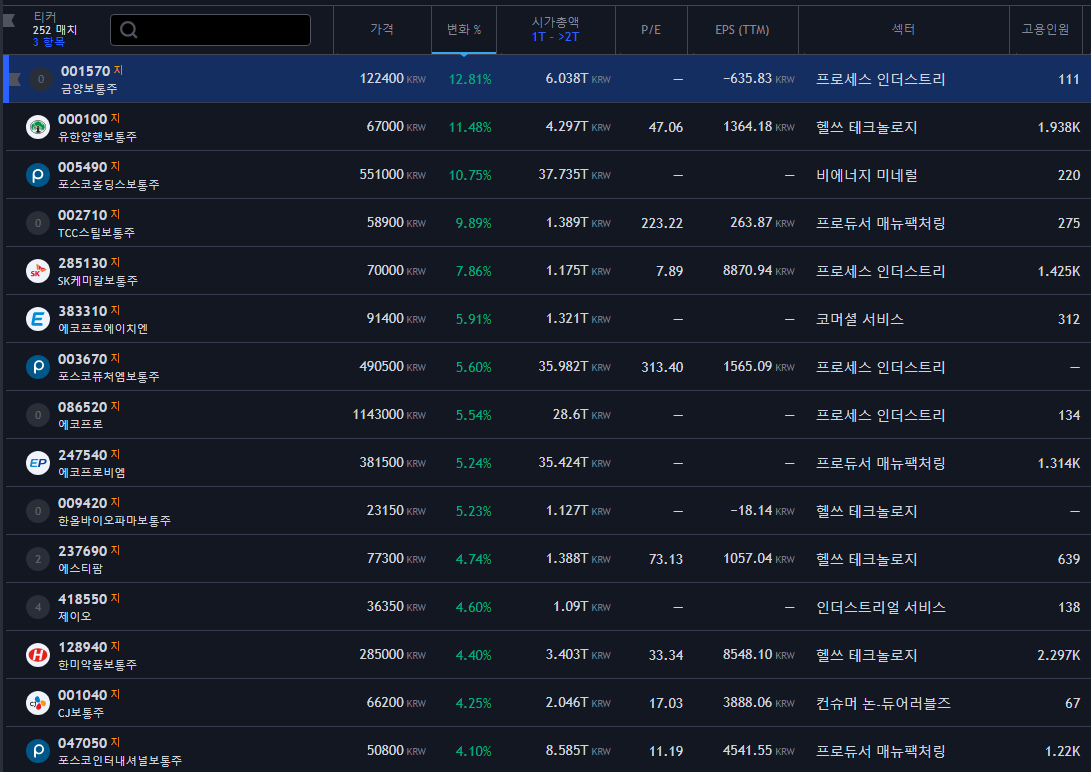Viewport: 1091px width, 772px height.
Task: Open ticker 047050 포스코인터내셔널보통주
Action: click(120, 751)
